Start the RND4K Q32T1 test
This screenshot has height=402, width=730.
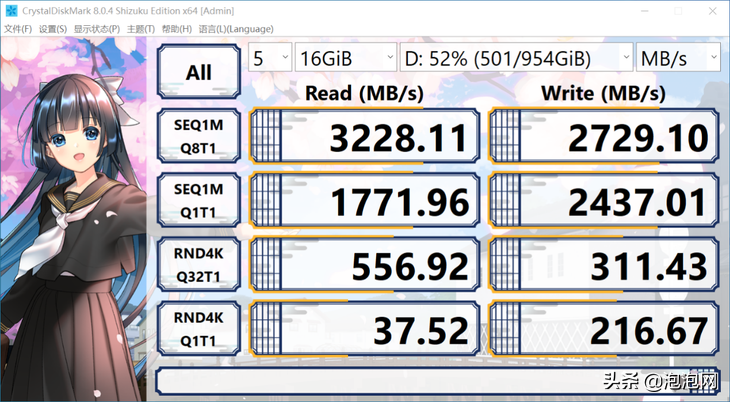199,265
